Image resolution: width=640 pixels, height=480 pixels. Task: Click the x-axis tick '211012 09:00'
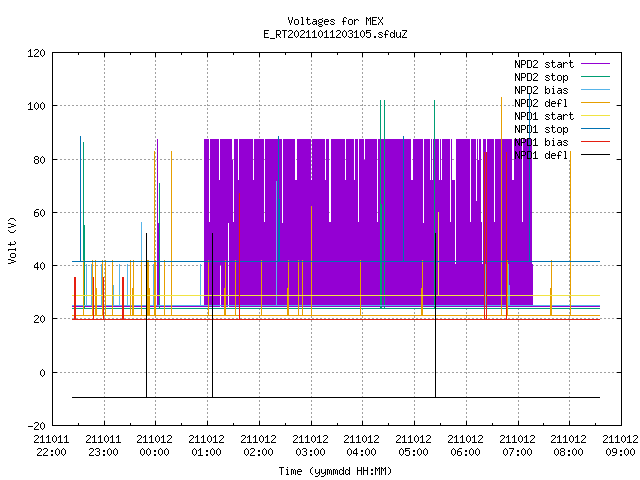620,446
